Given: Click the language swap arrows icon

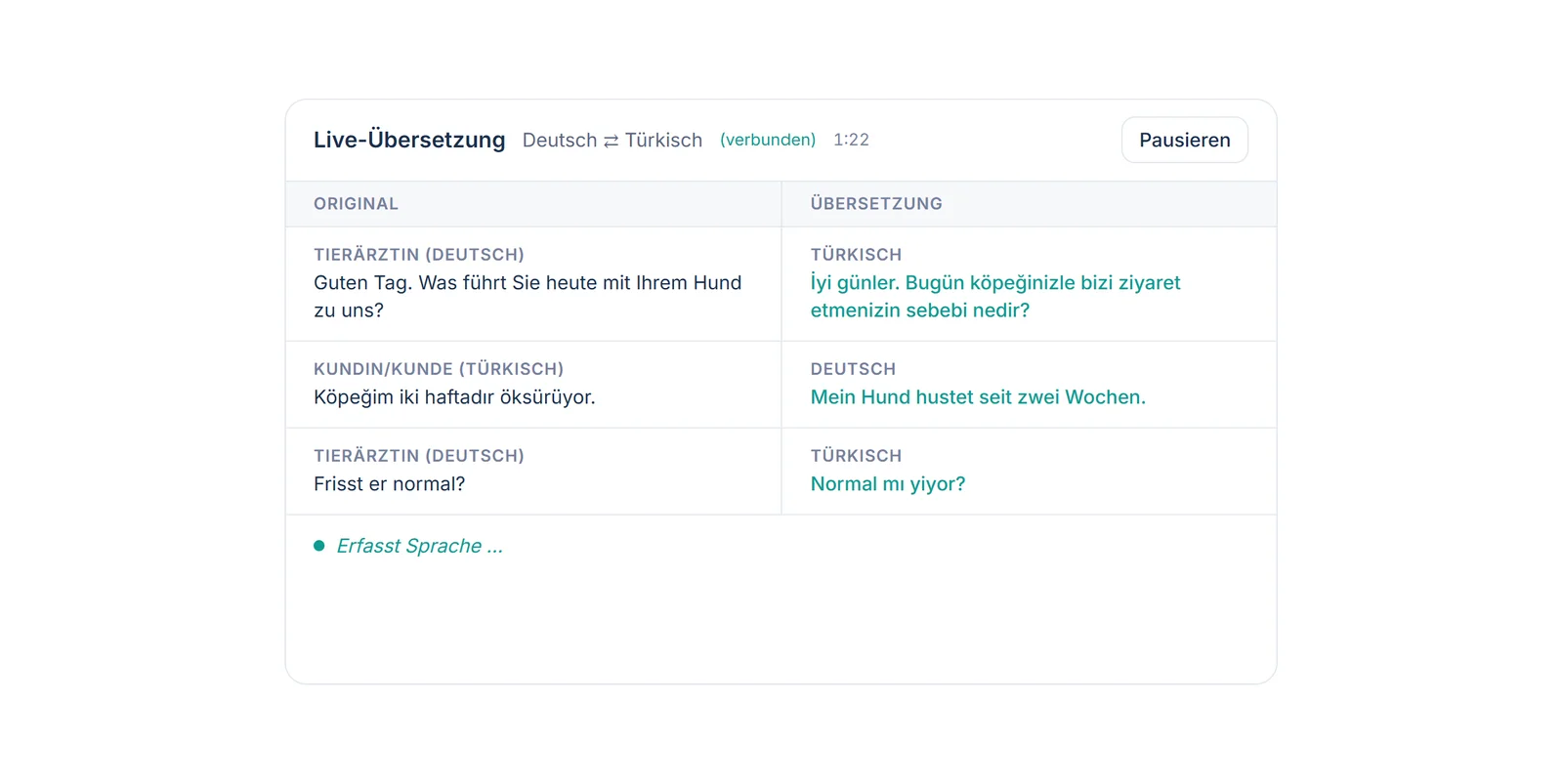Looking at the screenshot, I should (612, 141).
